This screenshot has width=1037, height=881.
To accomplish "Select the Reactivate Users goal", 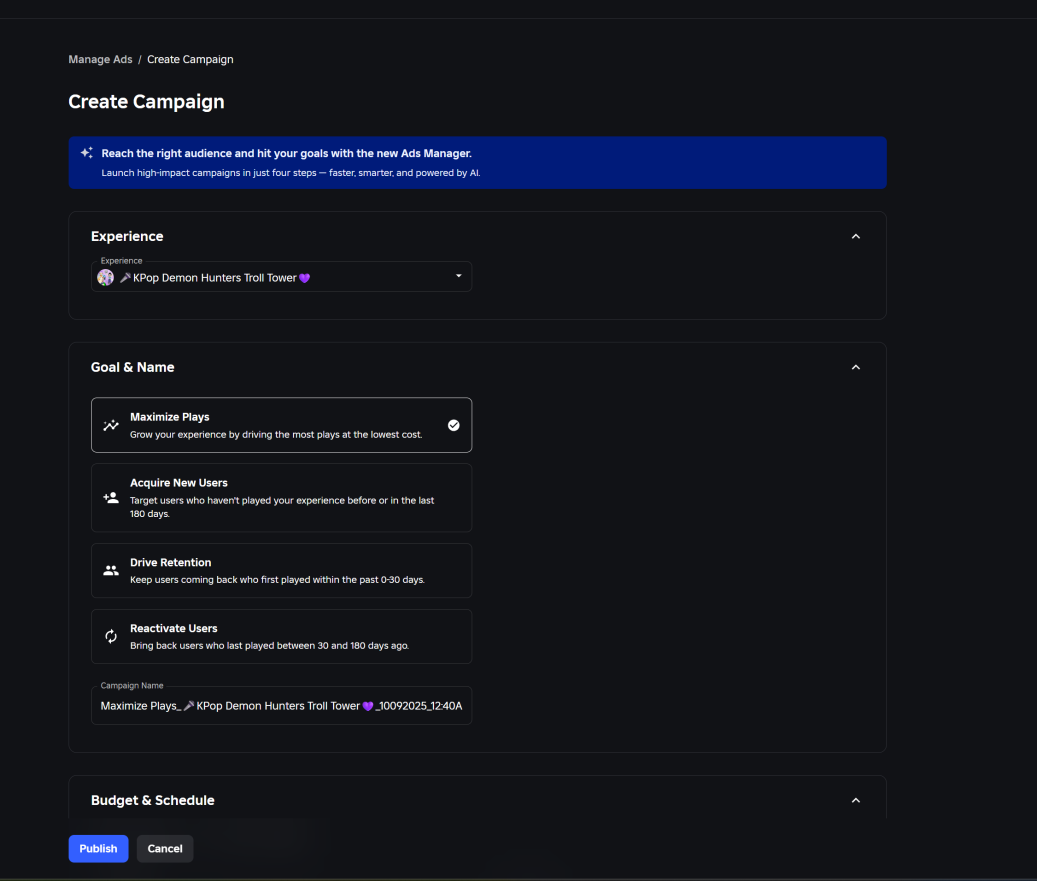I will [x=281, y=636].
